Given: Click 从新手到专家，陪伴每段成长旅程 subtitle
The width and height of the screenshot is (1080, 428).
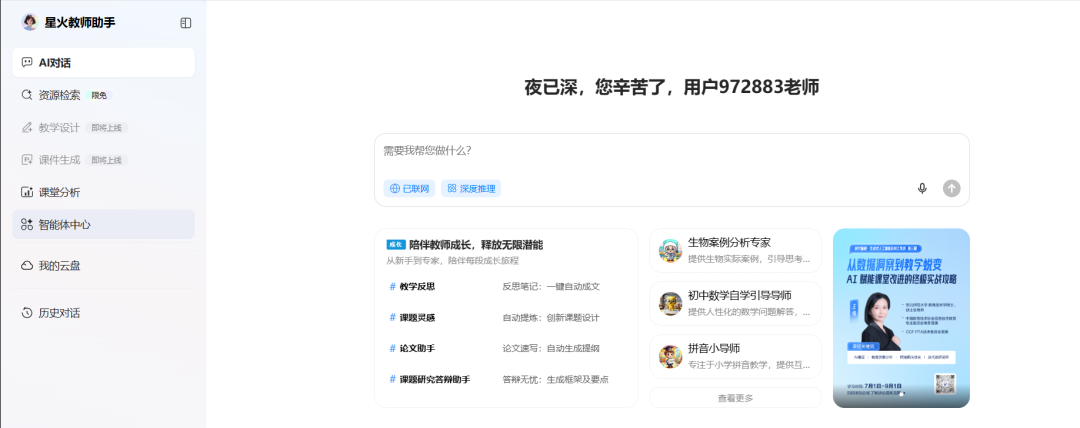Looking at the screenshot, I should [453, 261].
